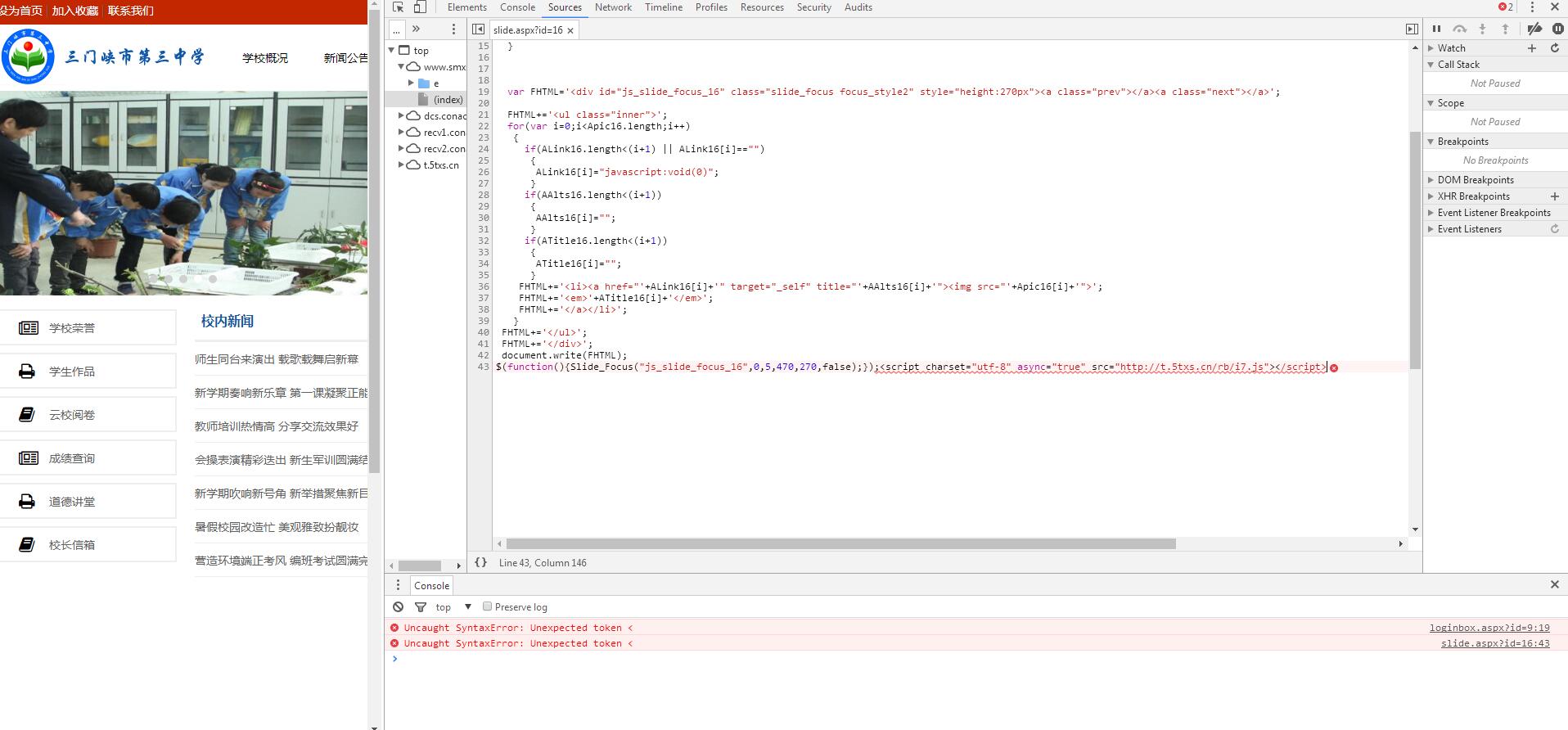Screen dimensions: 1568x730
Task: Add an XHR breakpoint
Action: click(x=1555, y=196)
